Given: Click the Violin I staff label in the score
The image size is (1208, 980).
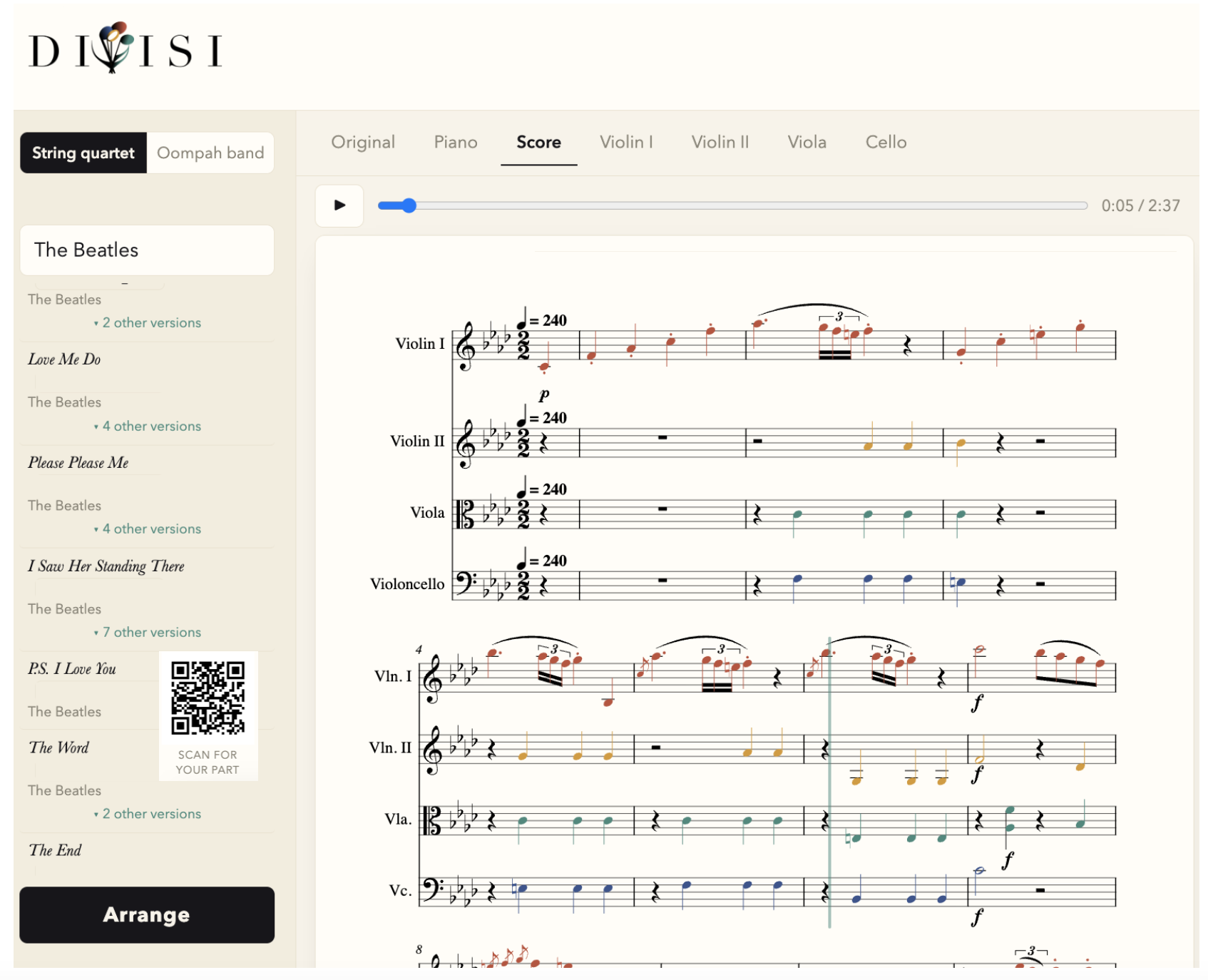Looking at the screenshot, I should click(x=420, y=344).
